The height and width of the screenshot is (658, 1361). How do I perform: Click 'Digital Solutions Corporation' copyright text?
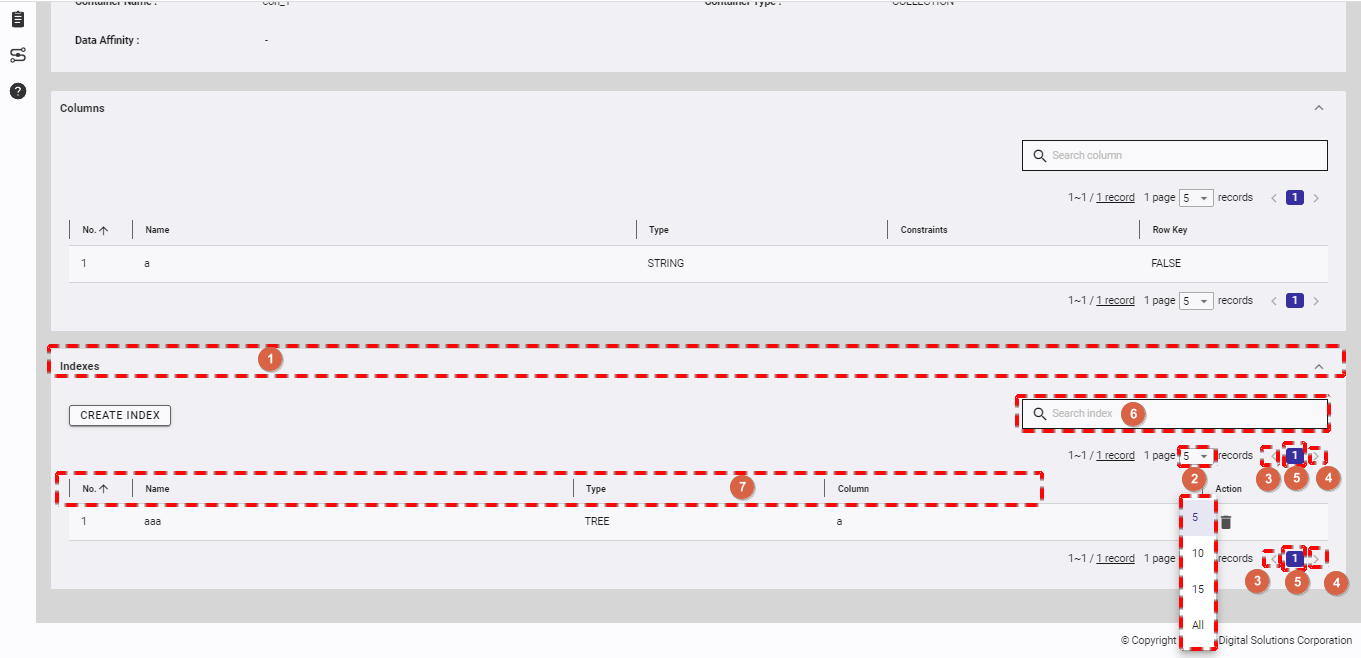(x=1285, y=641)
